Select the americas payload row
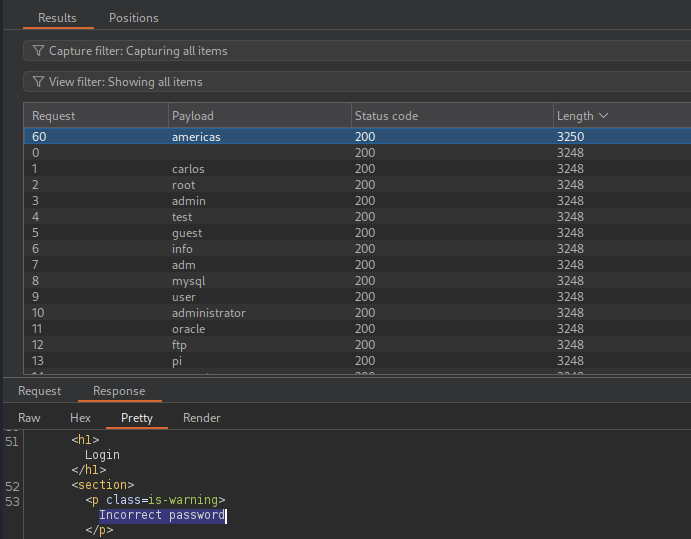The image size is (691, 539). click(x=357, y=137)
